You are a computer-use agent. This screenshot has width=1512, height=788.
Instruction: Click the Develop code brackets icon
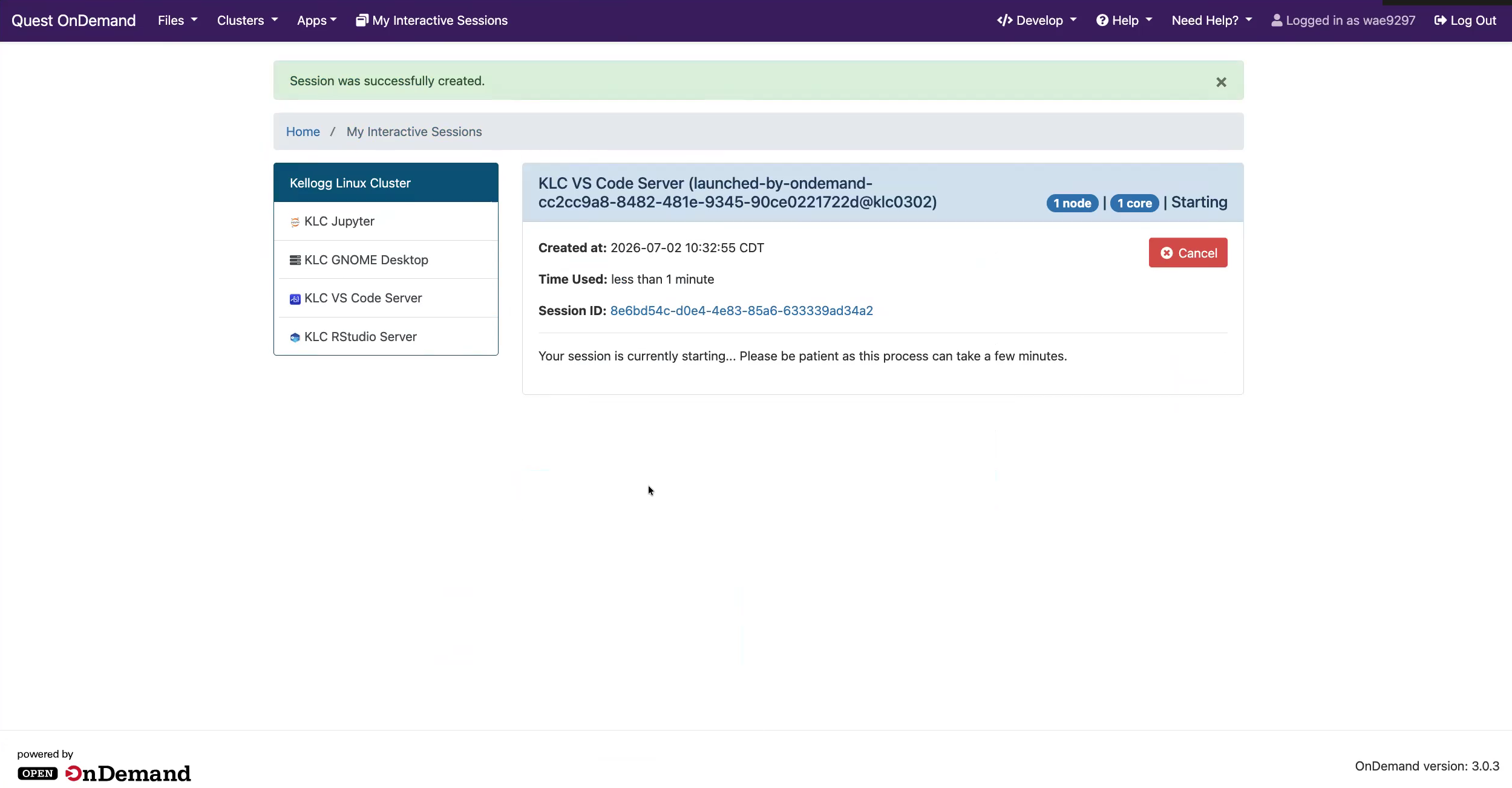pos(1004,21)
